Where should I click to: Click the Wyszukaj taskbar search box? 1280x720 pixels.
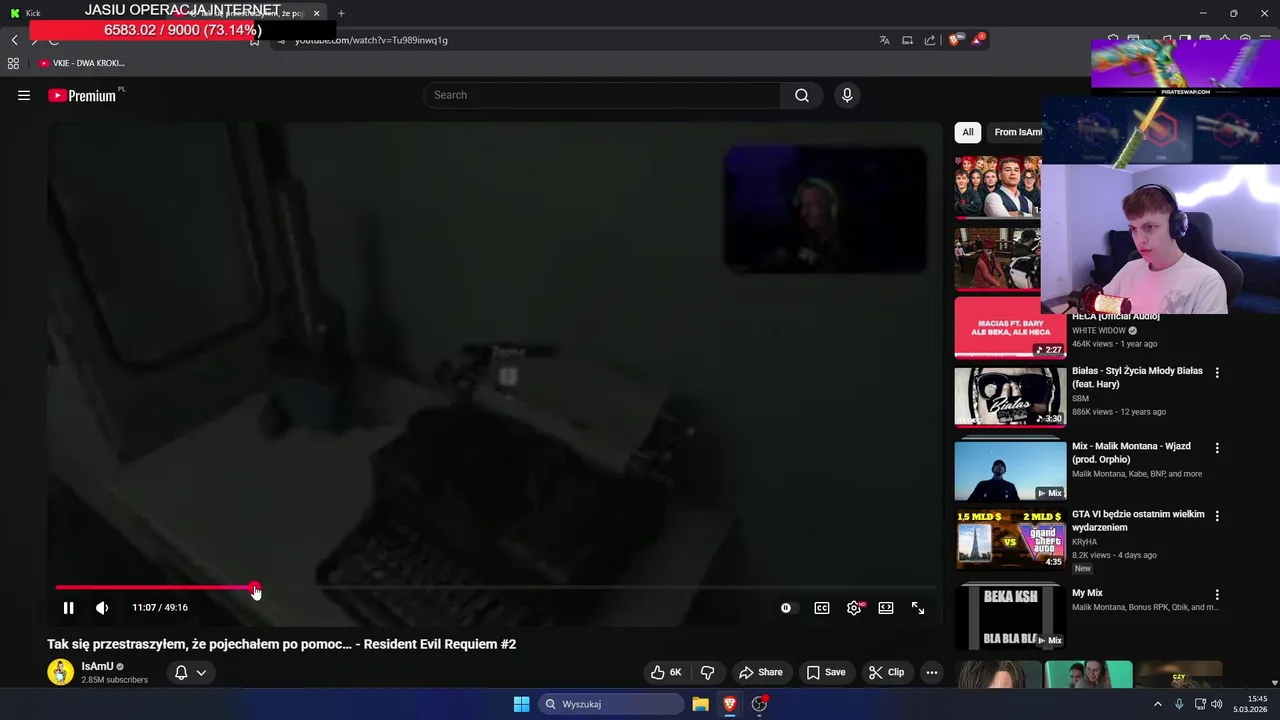pyautogui.click(x=611, y=704)
